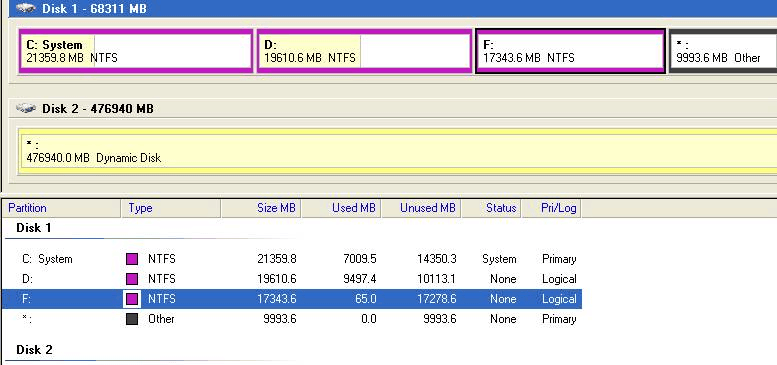Select the *: Other row in list
The image size is (777, 365).
pyautogui.click(x=292, y=319)
